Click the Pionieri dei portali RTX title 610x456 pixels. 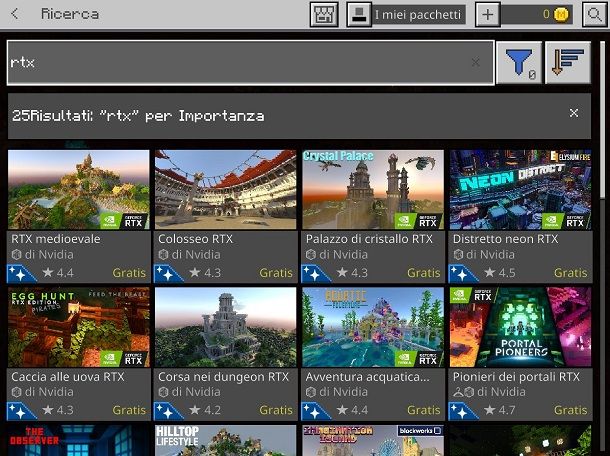point(516,377)
